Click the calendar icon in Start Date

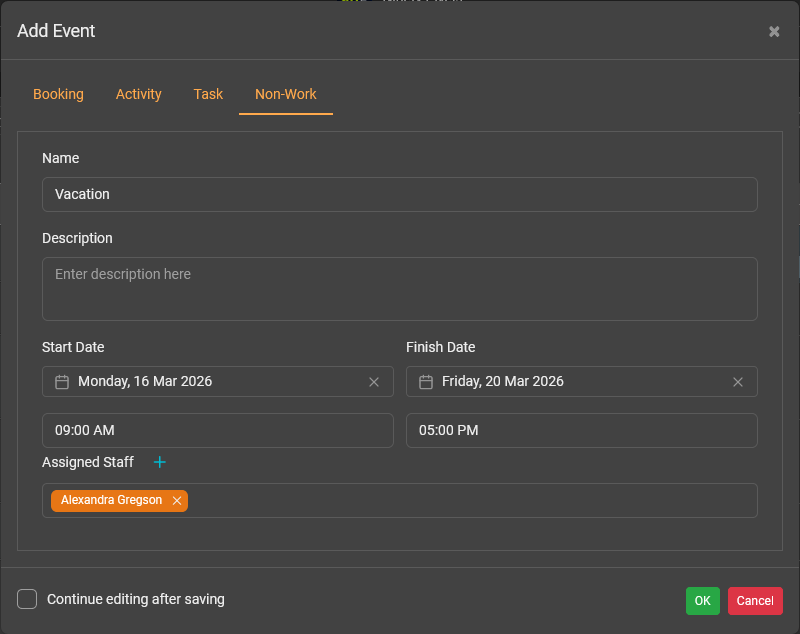pyautogui.click(x=62, y=382)
